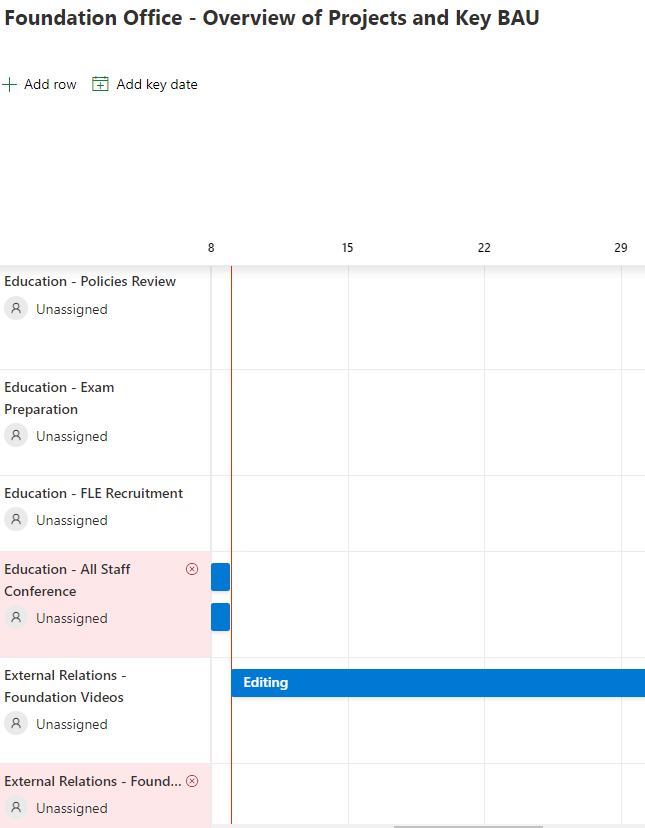Screen dimensions: 645x828
Task: Open assignee avatar for Education - All Staff Conference
Action: coord(16,617)
